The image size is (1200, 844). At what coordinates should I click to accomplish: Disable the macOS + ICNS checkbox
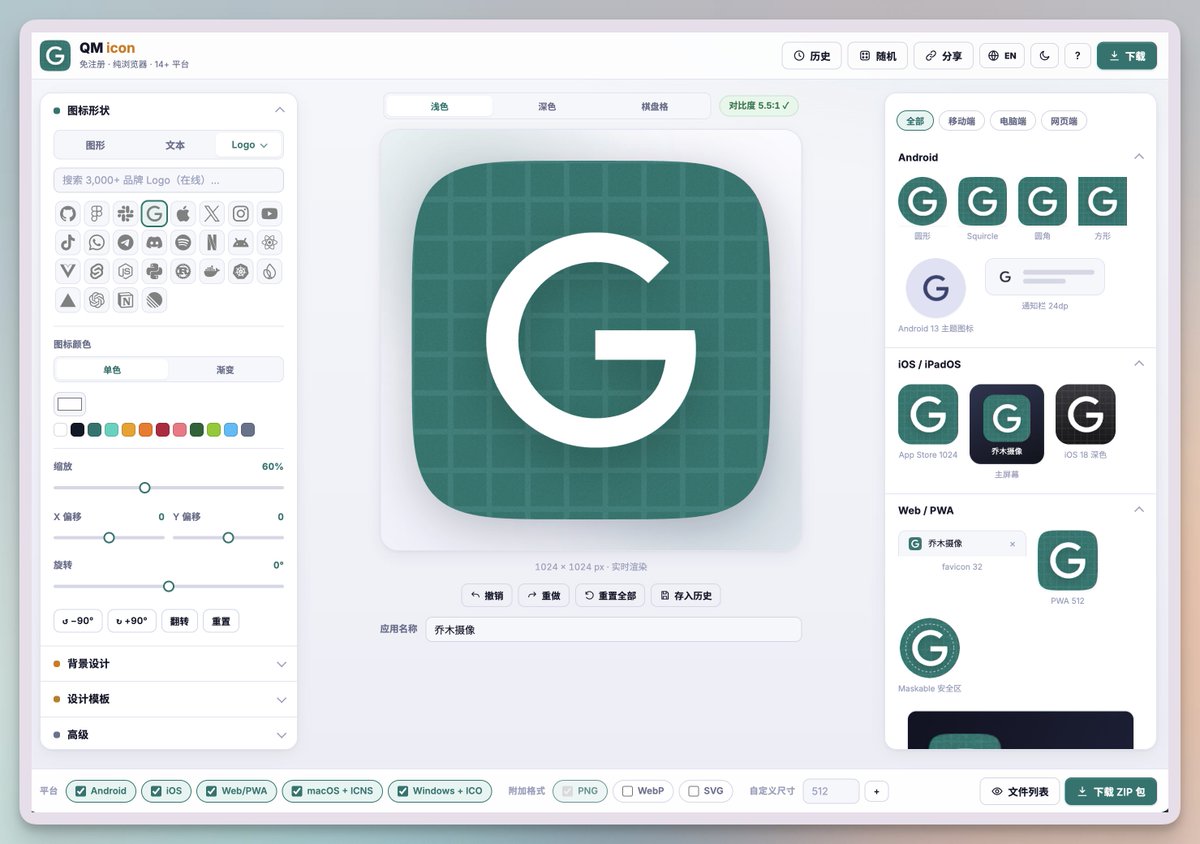tap(297, 791)
